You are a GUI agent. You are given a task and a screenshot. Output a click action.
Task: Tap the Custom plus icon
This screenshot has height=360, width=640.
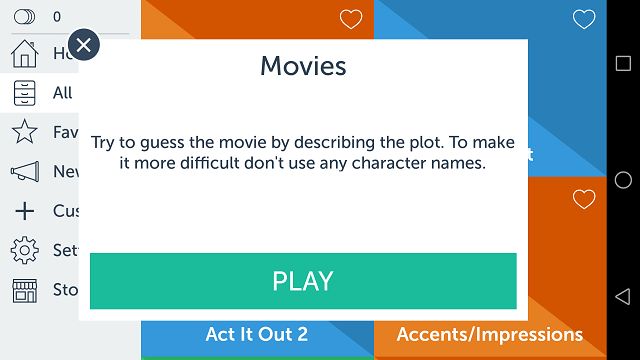[x=24, y=211]
